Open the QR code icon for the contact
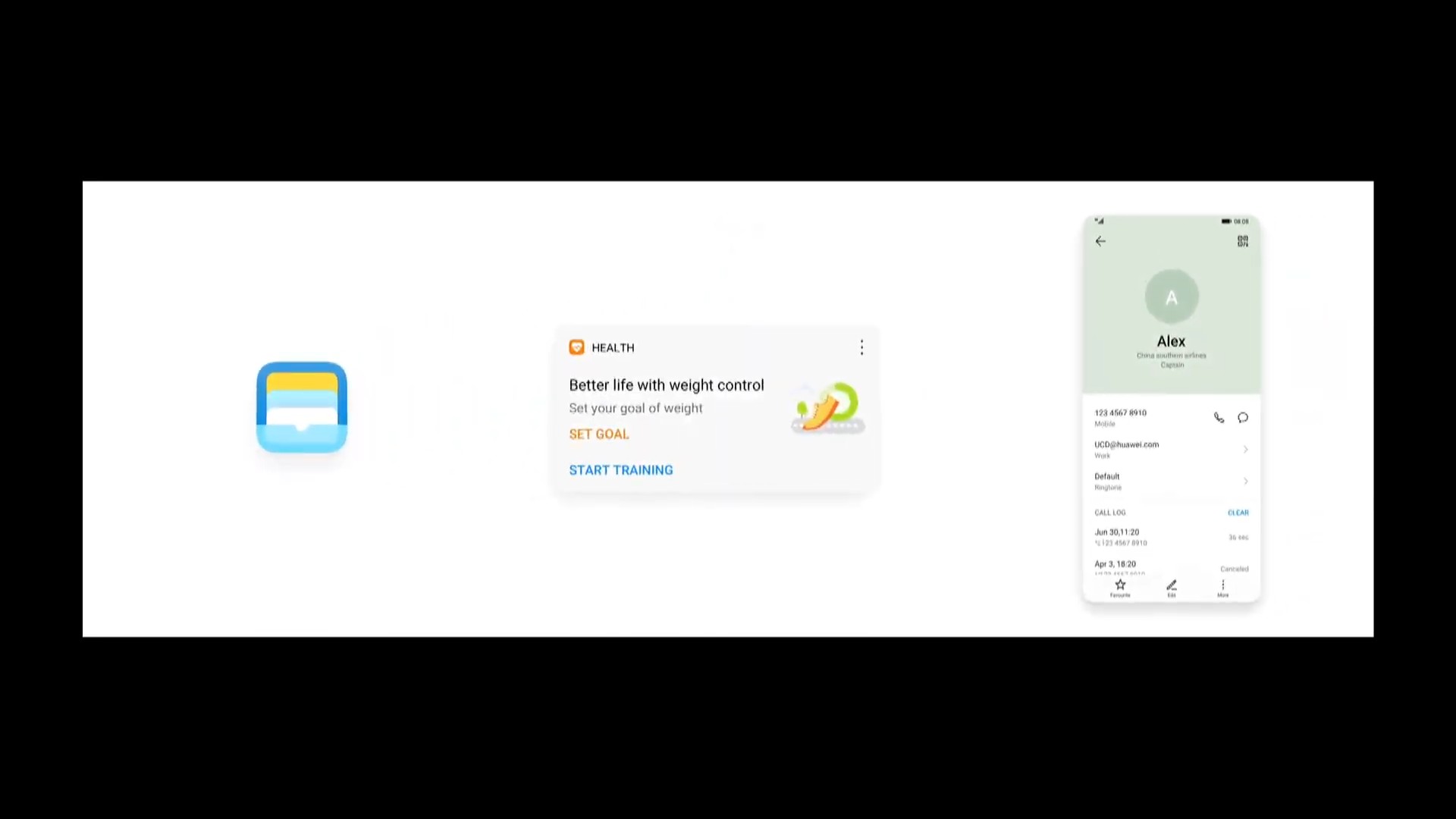 [1242, 241]
